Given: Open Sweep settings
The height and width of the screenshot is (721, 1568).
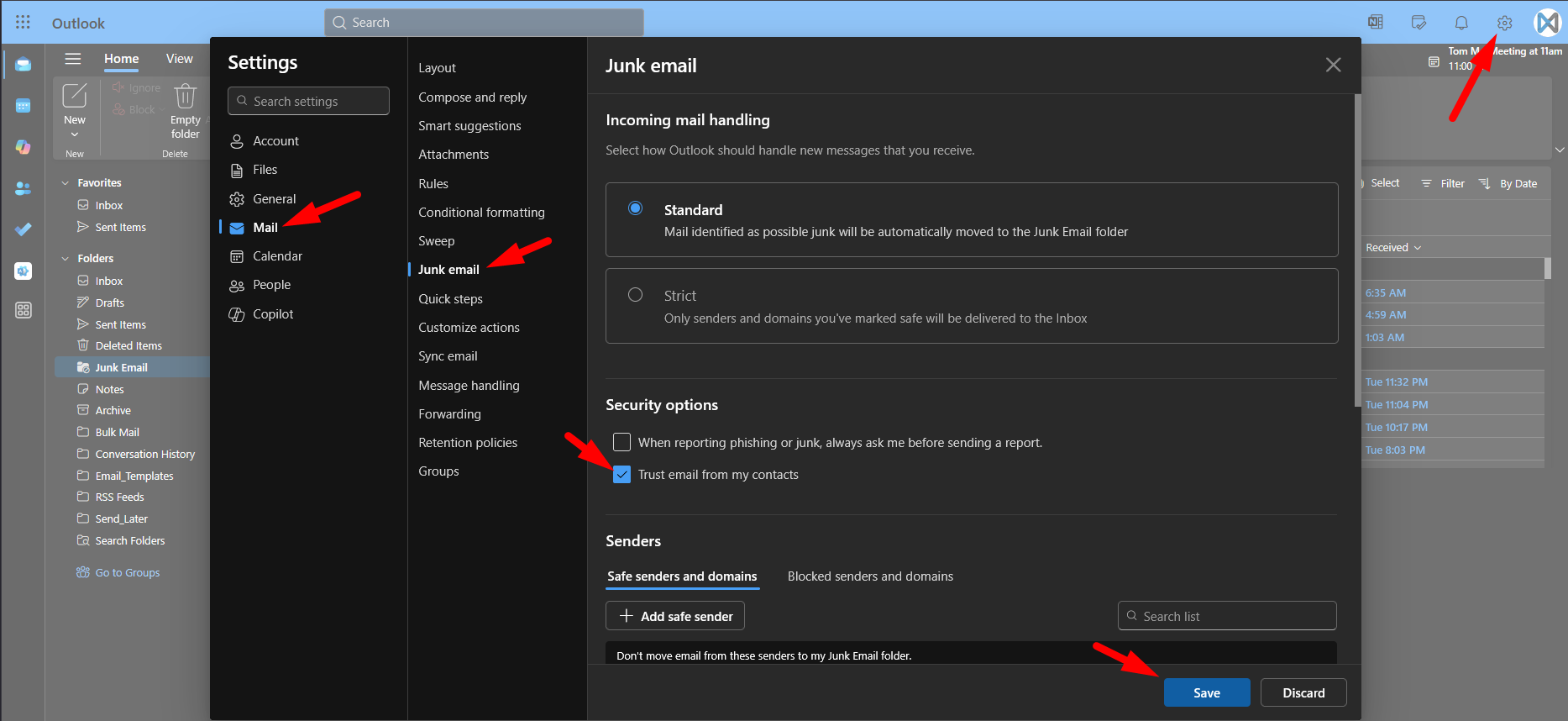Looking at the screenshot, I should (437, 241).
